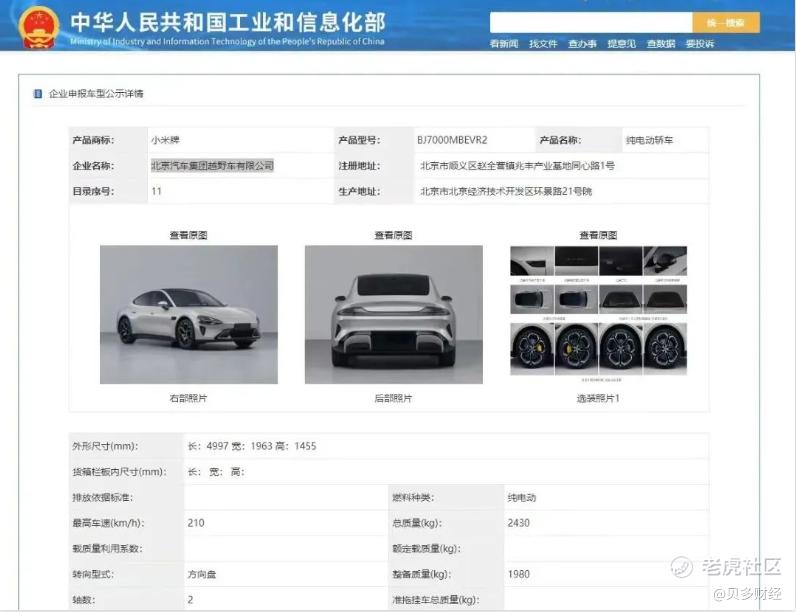This screenshot has height=612, width=796.
Task: Click the 右部照片 caption
Action: [188, 398]
